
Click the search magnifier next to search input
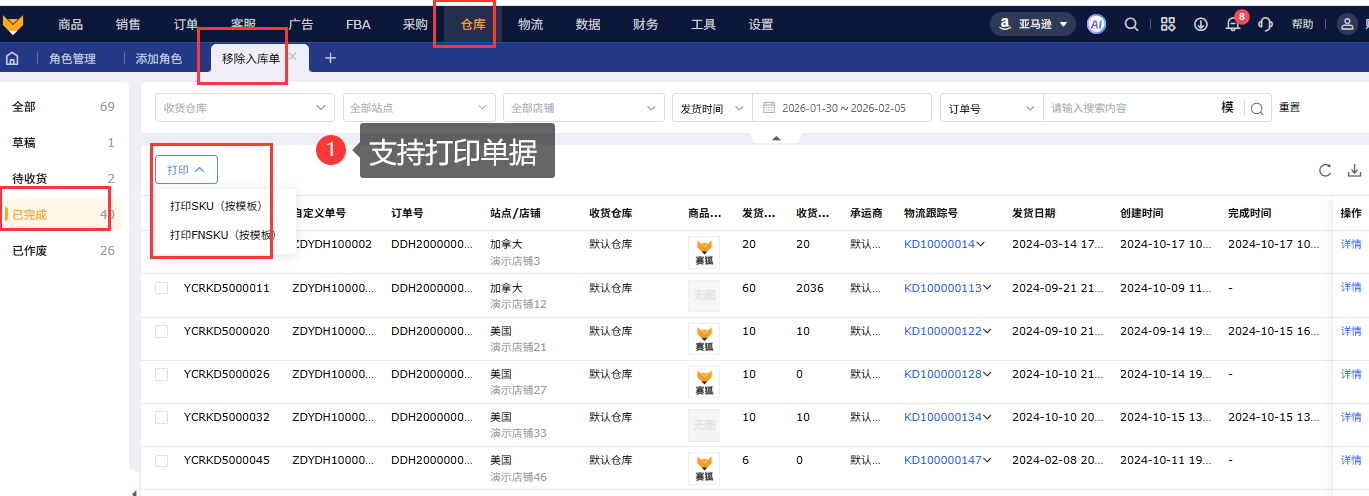pyautogui.click(x=1257, y=108)
